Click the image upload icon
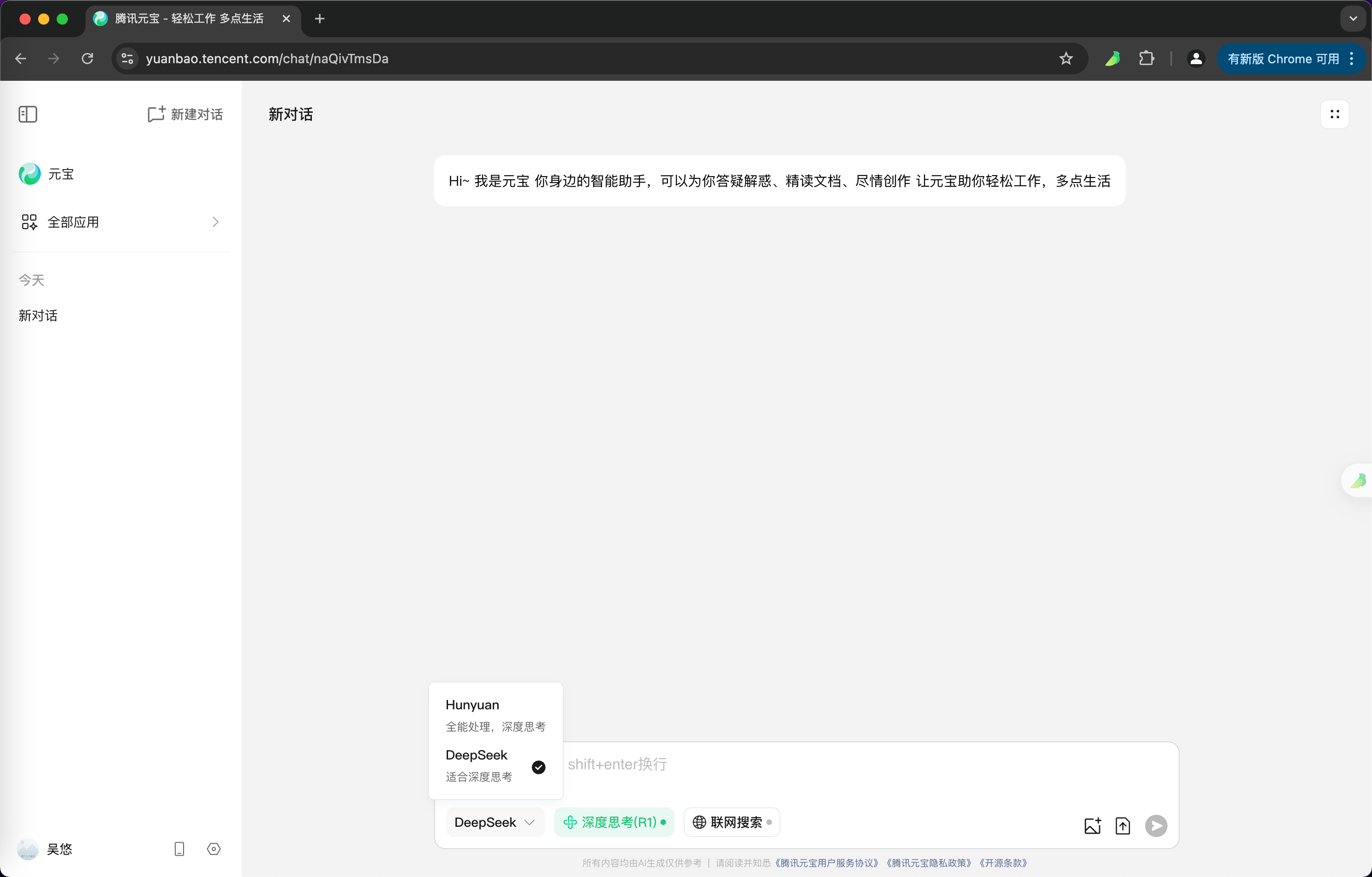This screenshot has width=1372, height=877. pyautogui.click(x=1092, y=825)
